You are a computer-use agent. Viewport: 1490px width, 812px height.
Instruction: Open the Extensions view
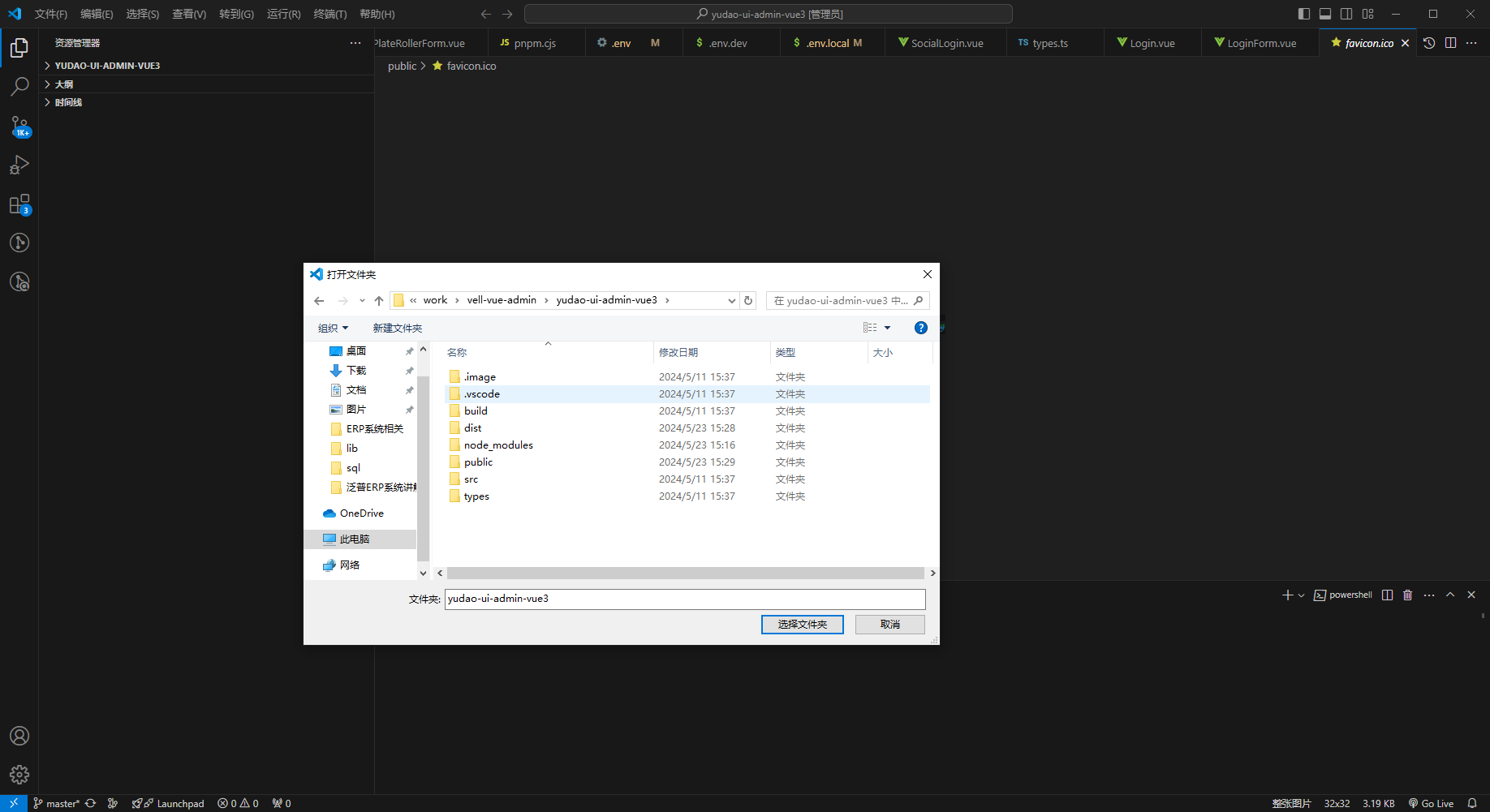19,204
